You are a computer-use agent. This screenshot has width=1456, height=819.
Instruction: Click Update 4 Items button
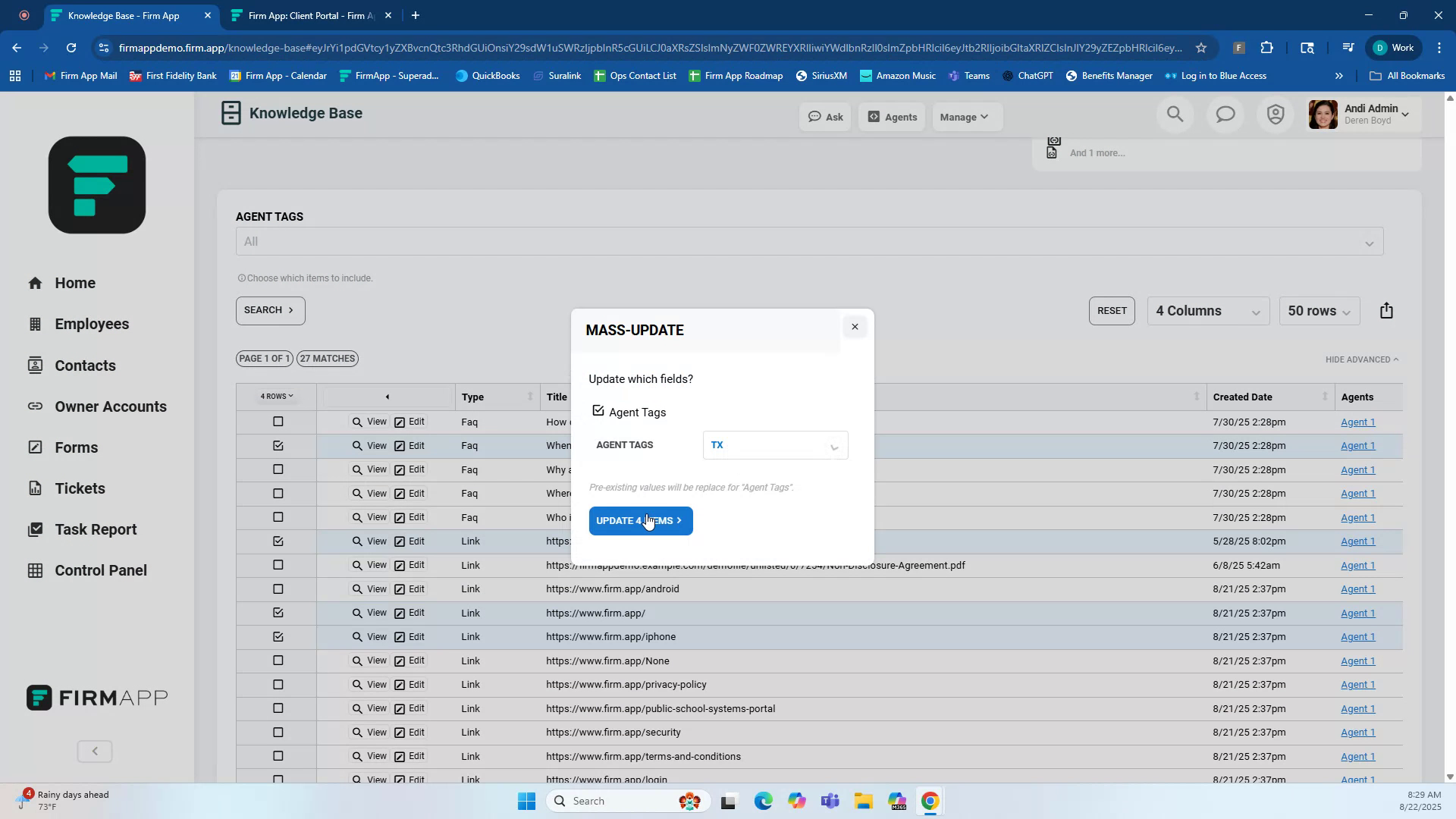point(640,521)
